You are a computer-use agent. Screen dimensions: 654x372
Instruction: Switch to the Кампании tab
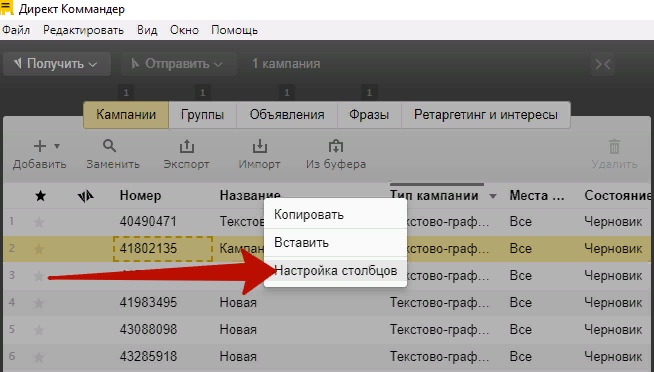pyautogui.click(x=126, y=115)
